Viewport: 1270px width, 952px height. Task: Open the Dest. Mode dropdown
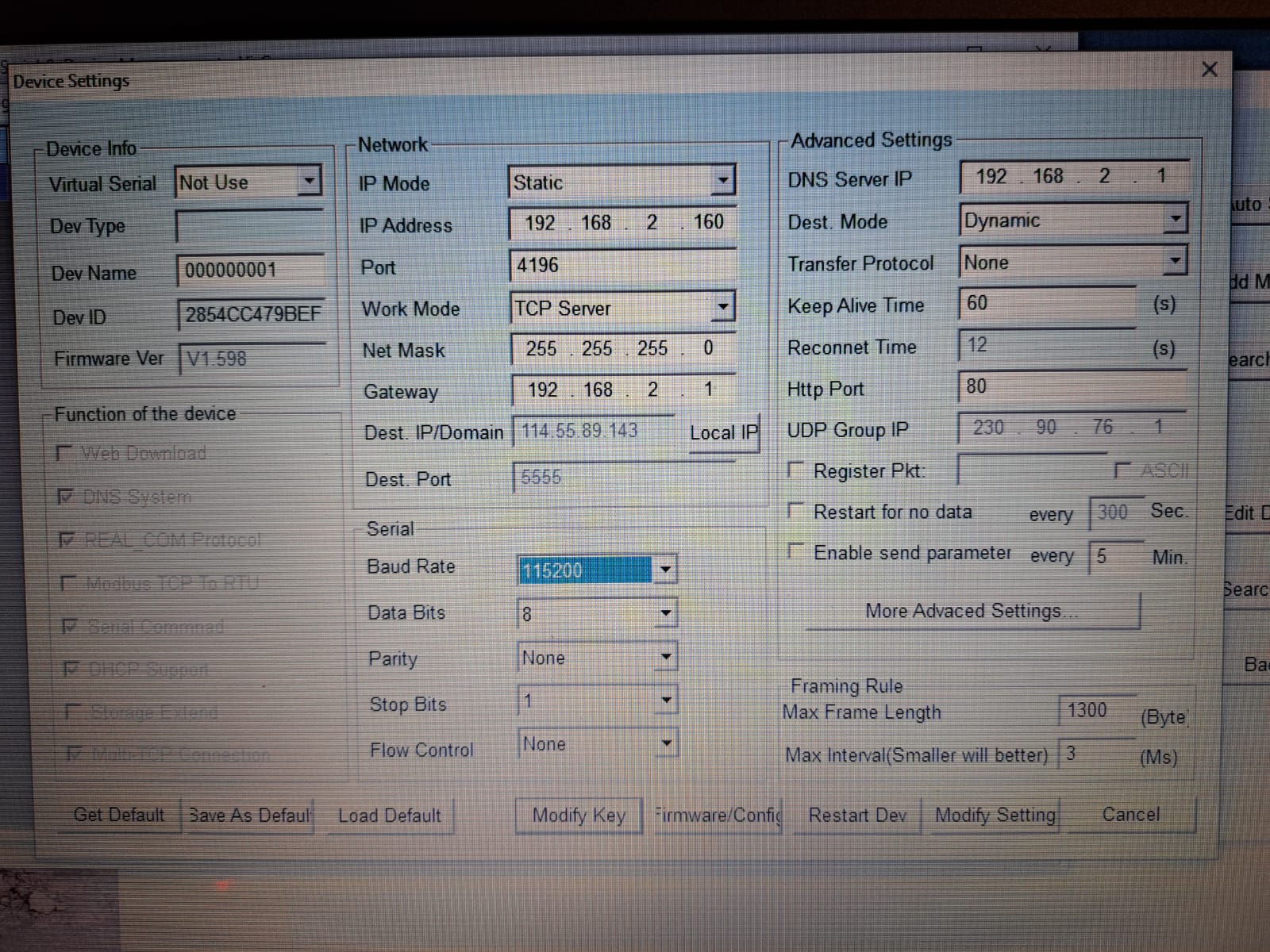pyautogui.click(x=1175, y=219)
